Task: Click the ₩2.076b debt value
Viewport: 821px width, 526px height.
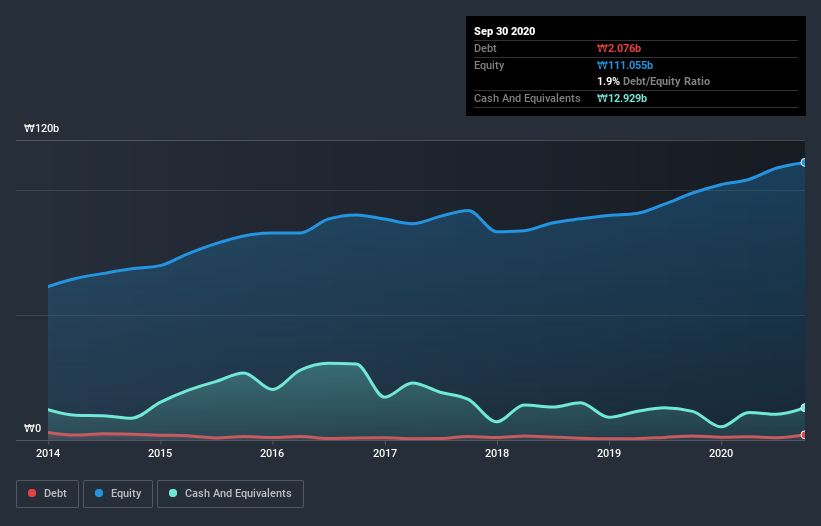Action: (619, 49)
